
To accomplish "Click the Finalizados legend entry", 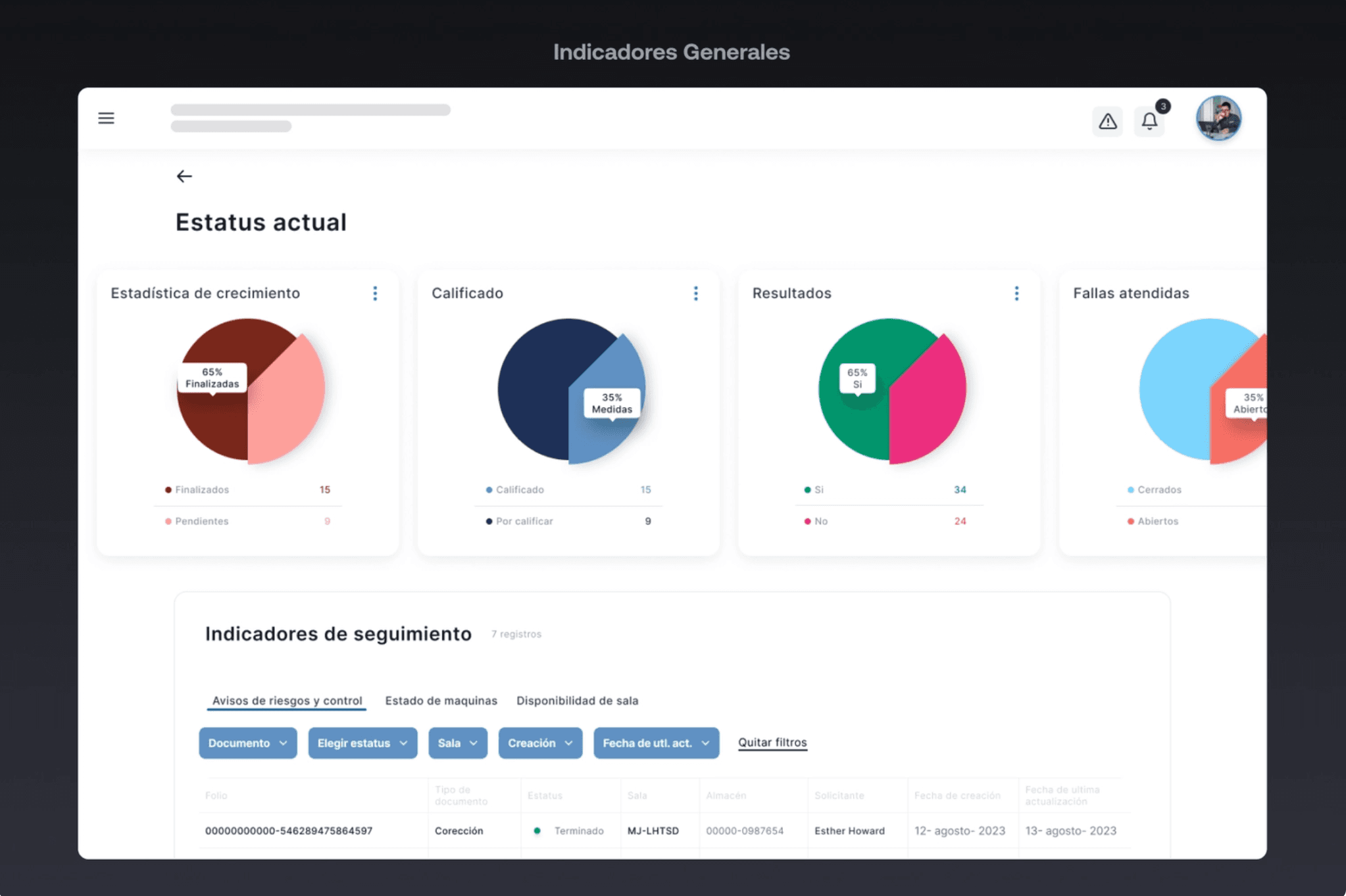I will click(x=201, y=489).
